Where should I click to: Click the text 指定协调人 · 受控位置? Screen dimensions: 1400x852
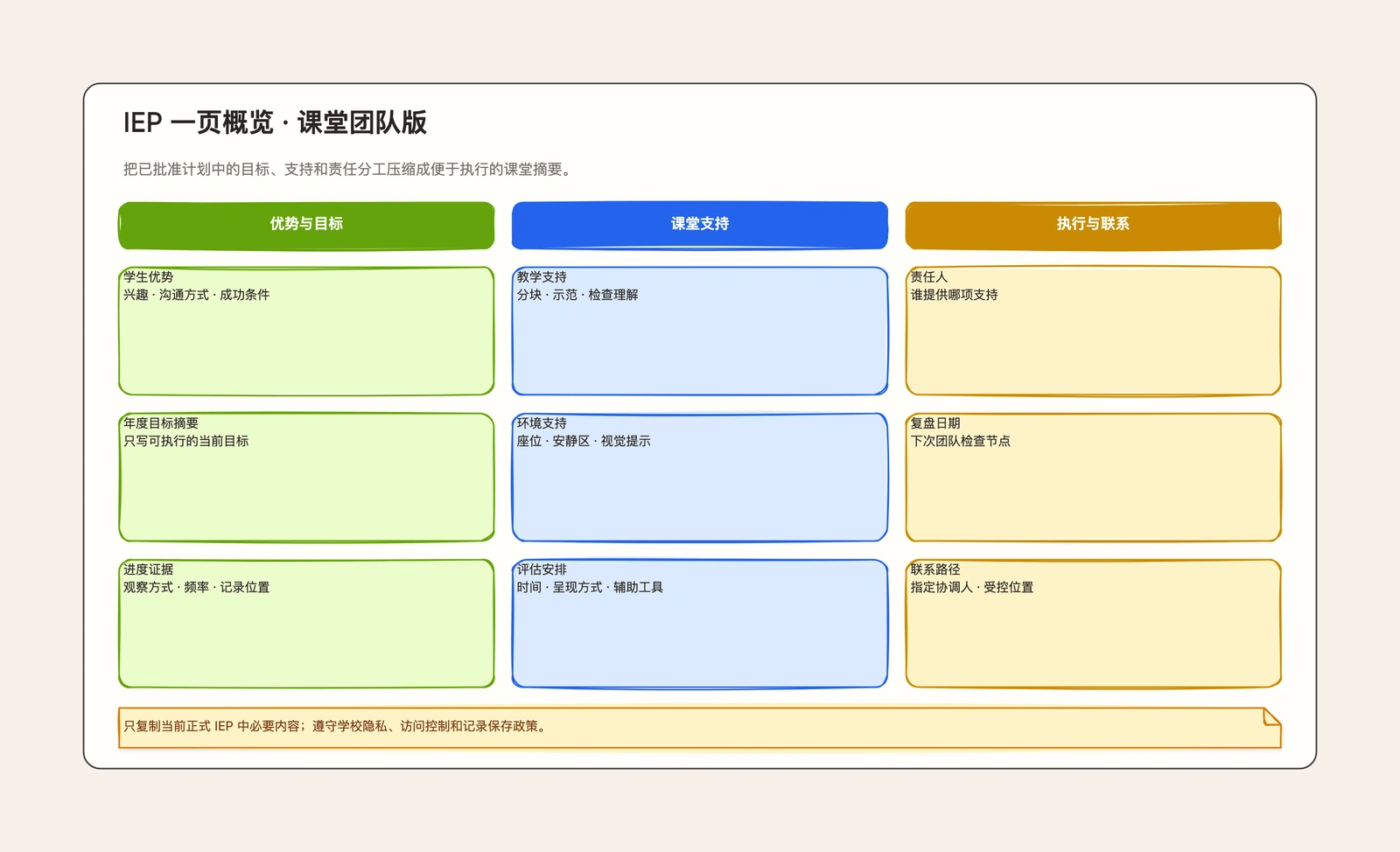[x=971, y=587]
